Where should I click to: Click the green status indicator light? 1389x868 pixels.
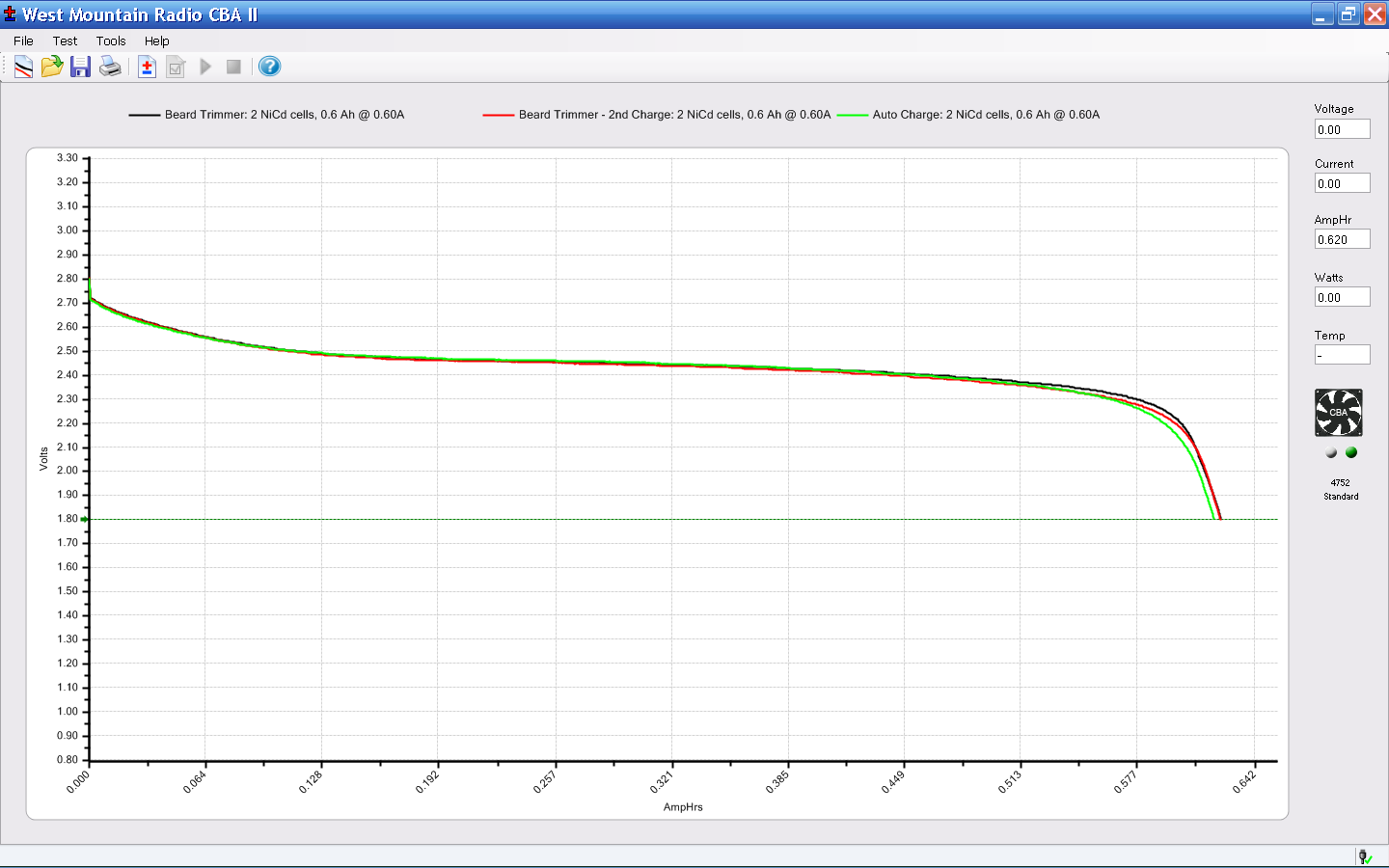click(x=1351, y=452)
